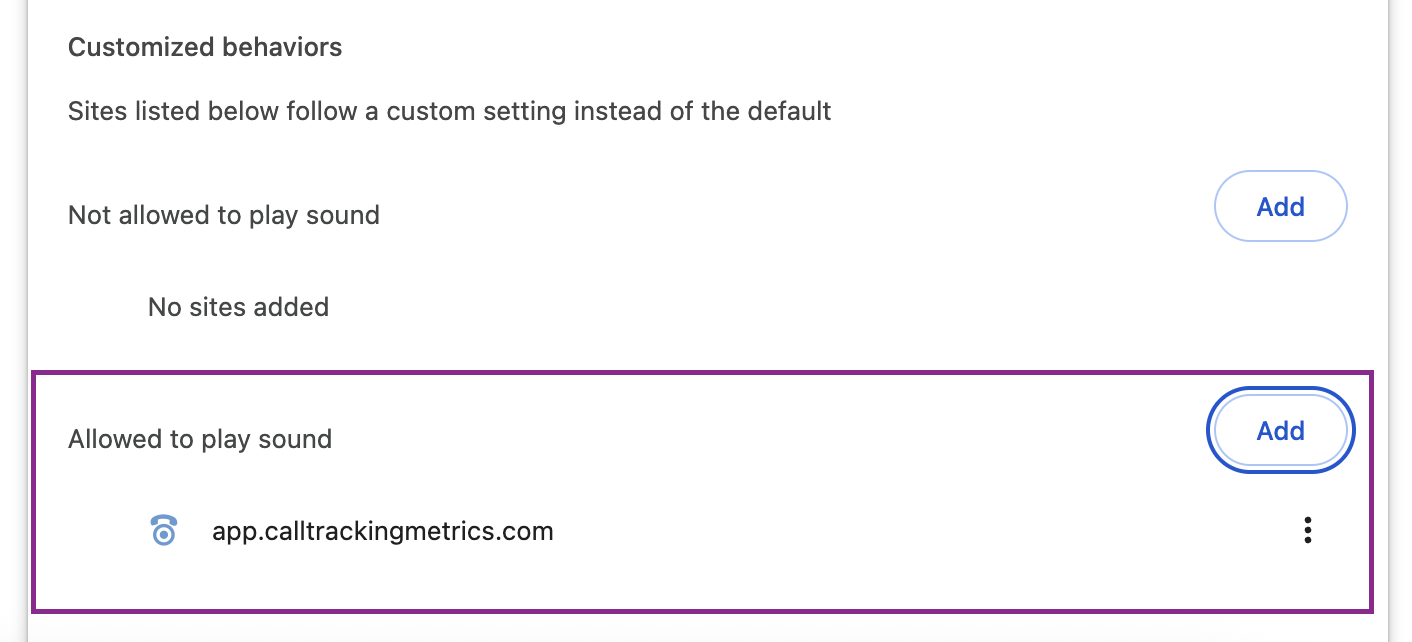The width and height of the screenshot is (1412, 642).
Task: Click the "Customized behaviors" heading
Action: [x=205, y=47]
